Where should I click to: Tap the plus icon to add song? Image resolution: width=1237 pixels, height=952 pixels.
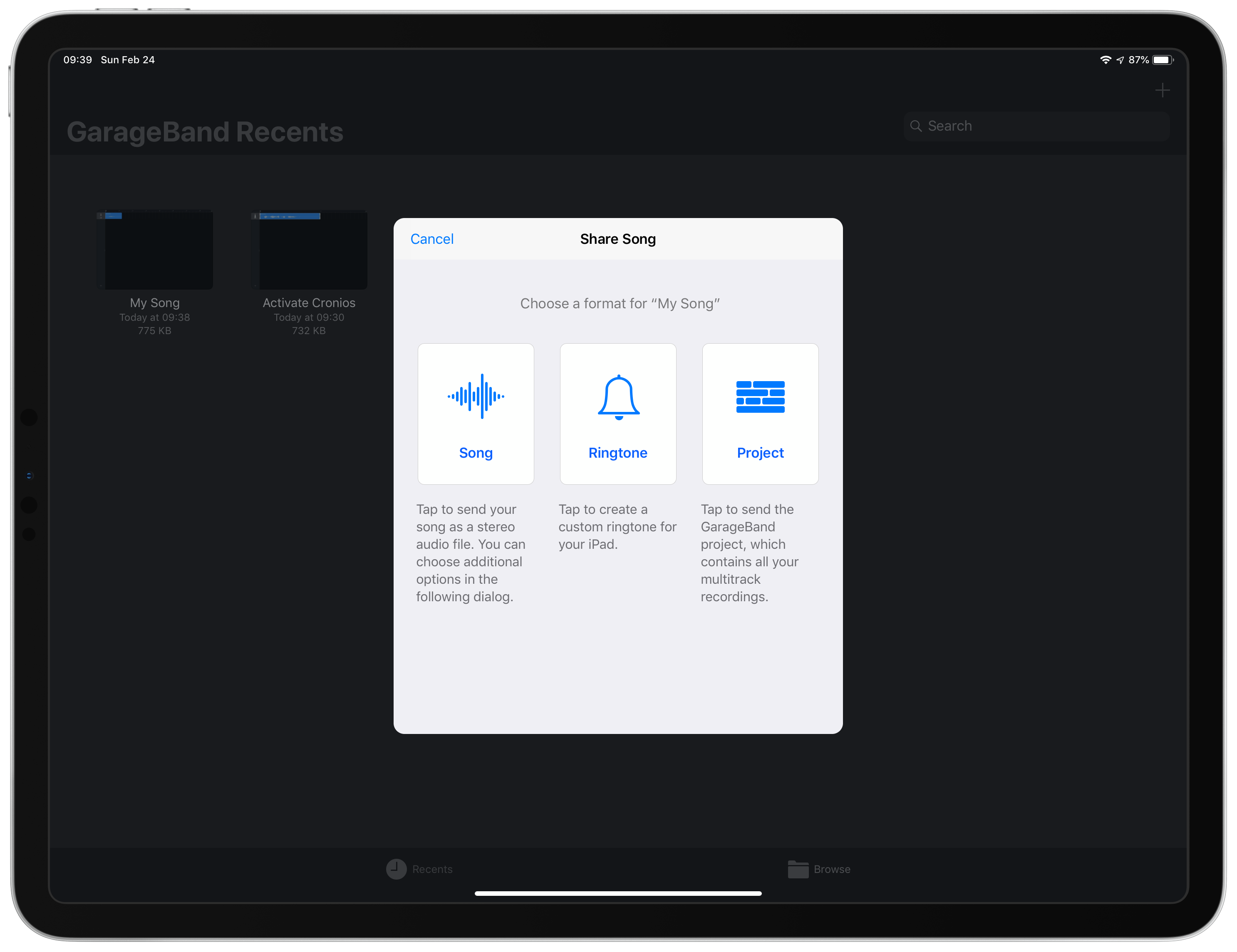point(1162,90)
